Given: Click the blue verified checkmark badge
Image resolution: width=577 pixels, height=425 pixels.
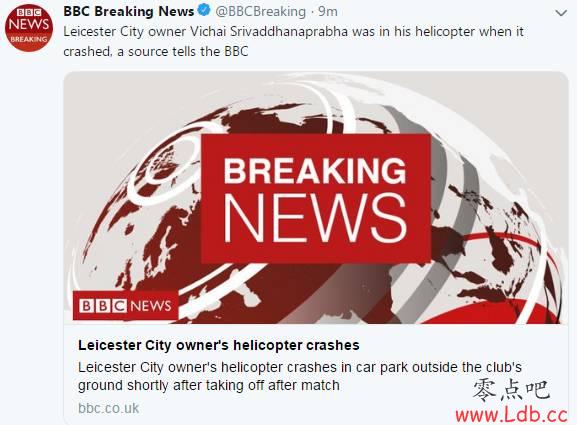Looking at the screenshot, I should click(x=204, y=11).
